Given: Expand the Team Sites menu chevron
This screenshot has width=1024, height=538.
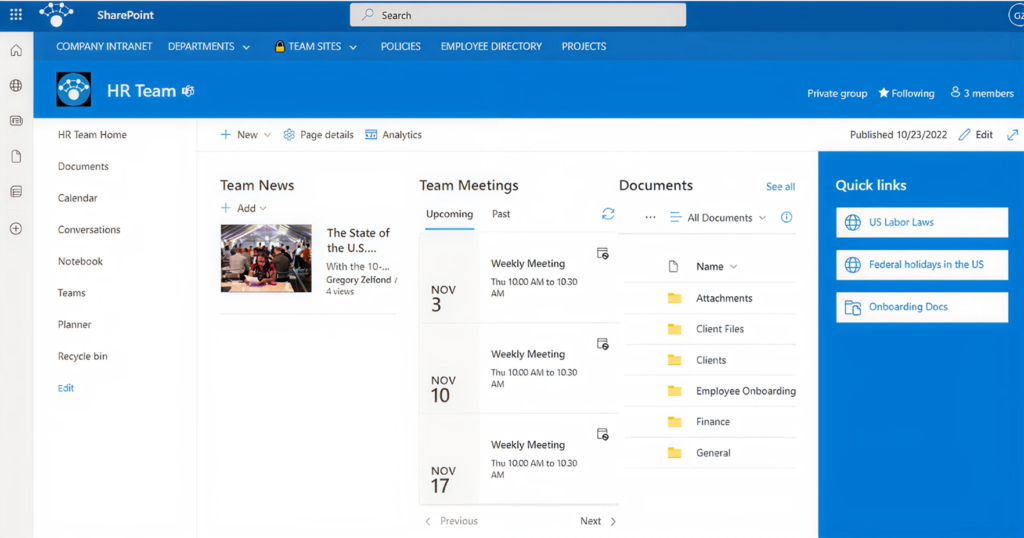Looking at the screenshot, I should 353,47.
